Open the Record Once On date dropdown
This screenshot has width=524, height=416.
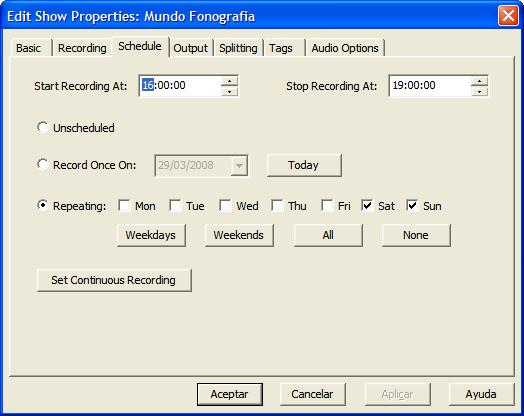(239, 165)
